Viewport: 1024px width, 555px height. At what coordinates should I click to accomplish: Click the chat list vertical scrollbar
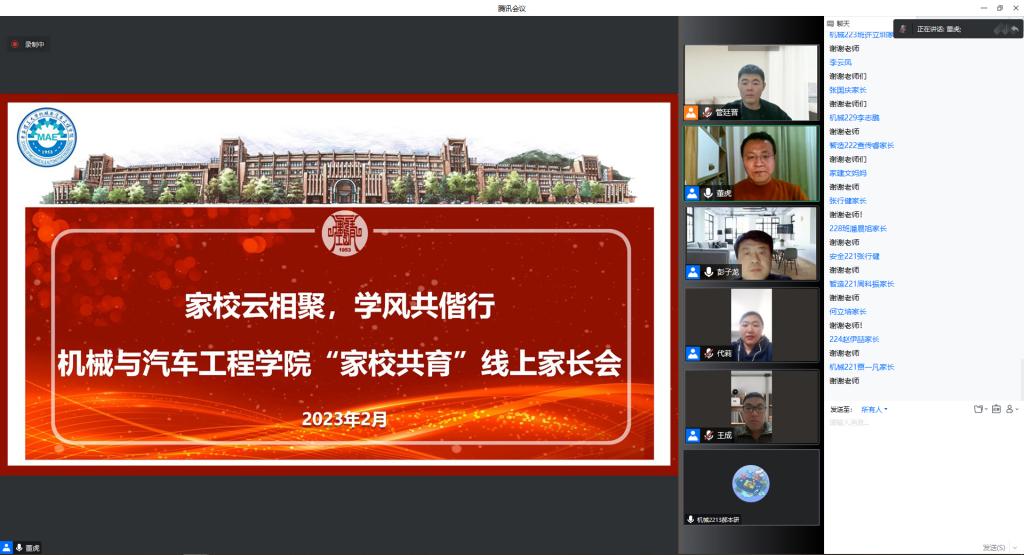coord(1020,380)
